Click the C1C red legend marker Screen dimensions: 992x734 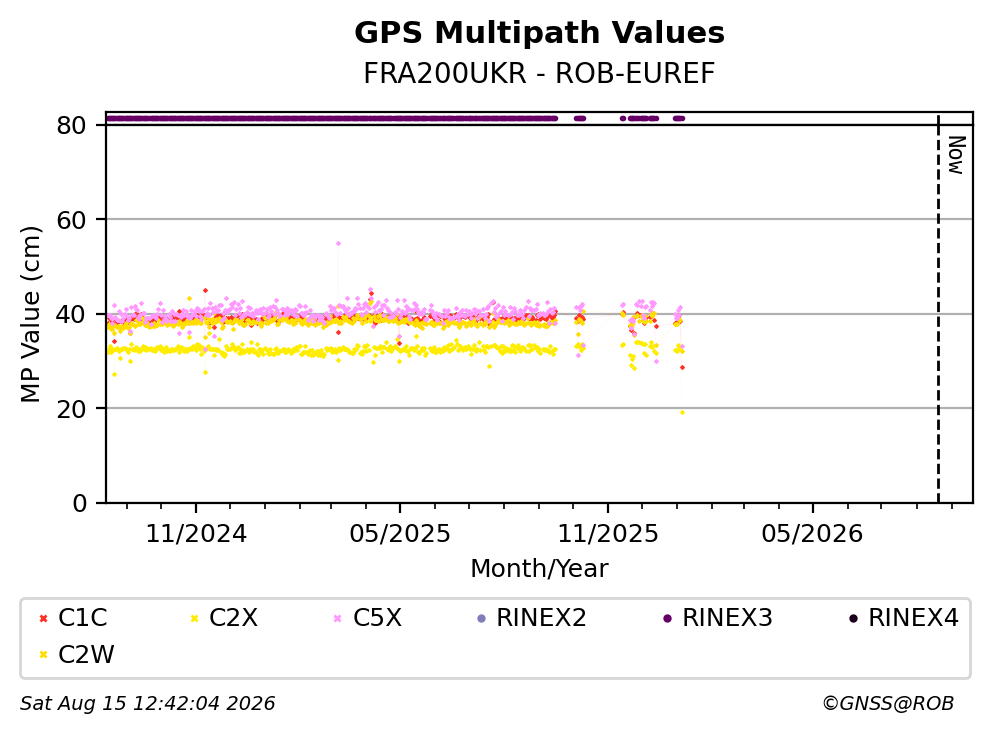[x=44, y=618]
